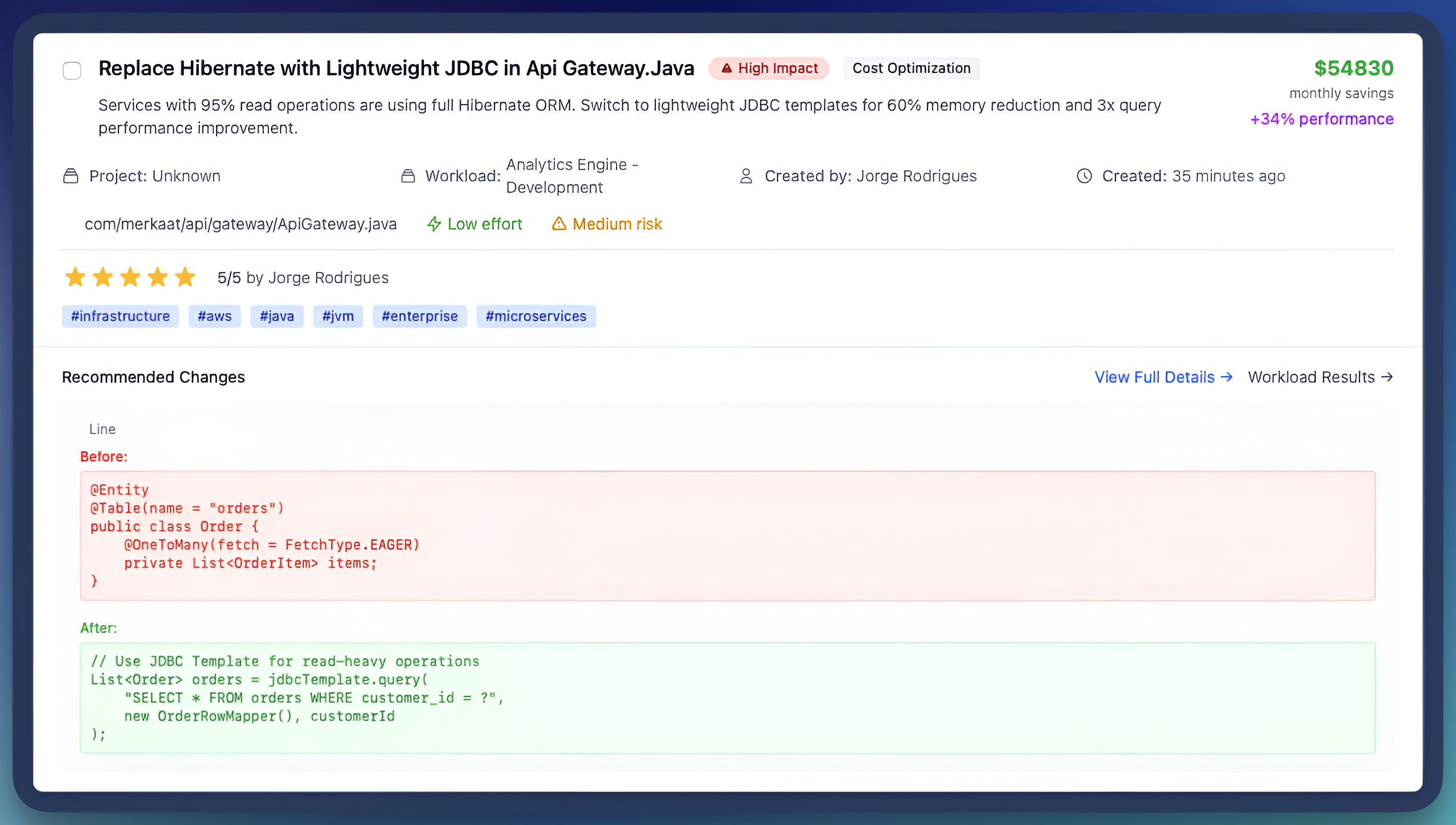Click the Project briefcase icon
Screen dimensions: 1456x825
(71, 176)
